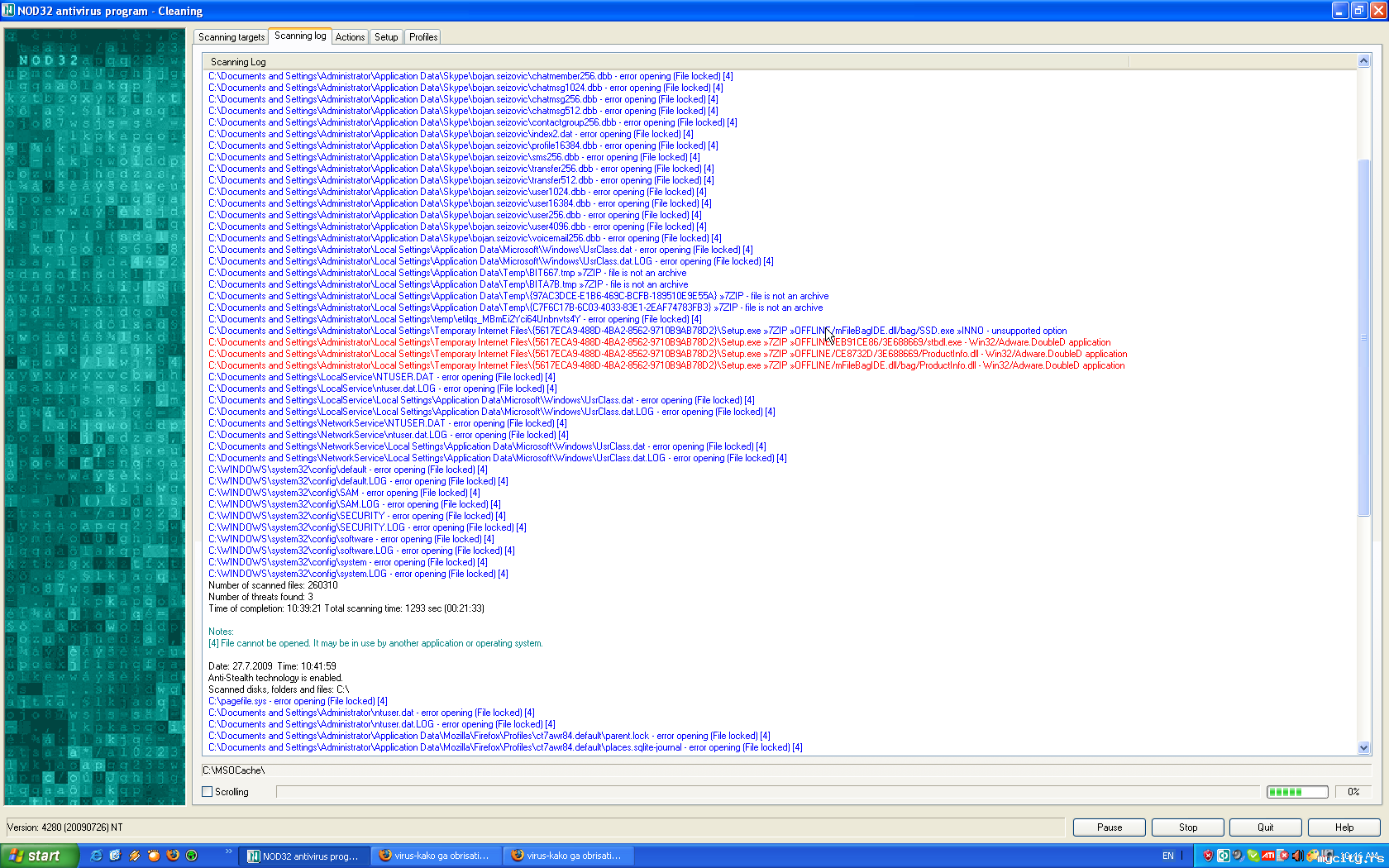Click the Start button
This screenshot has width=1389, height=868.
pyautogui.click(x=40, y=856)
